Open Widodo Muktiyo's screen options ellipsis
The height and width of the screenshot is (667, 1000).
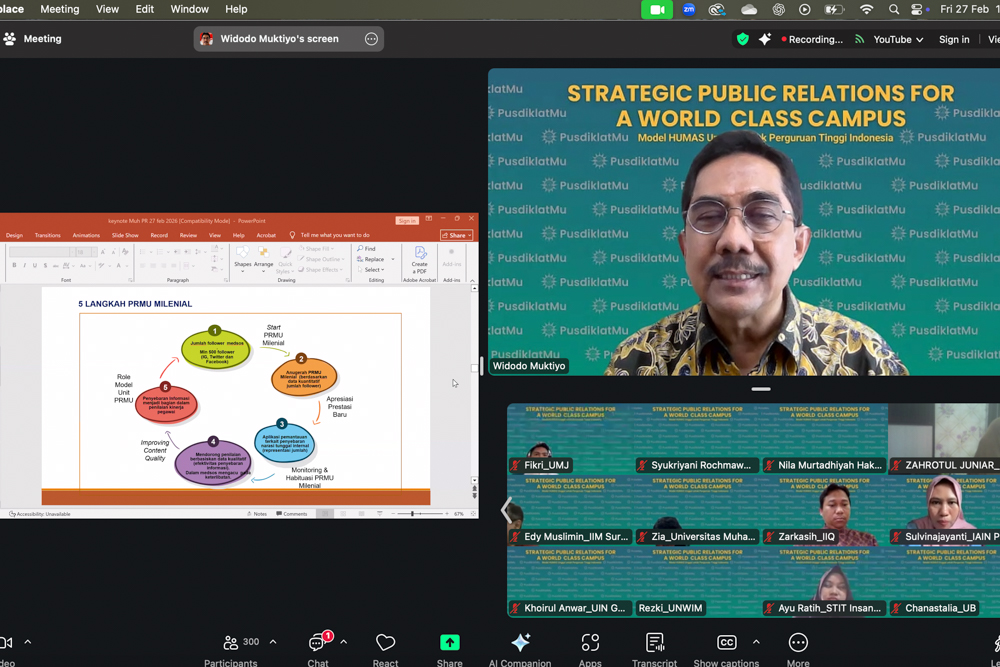coord(371,39)
